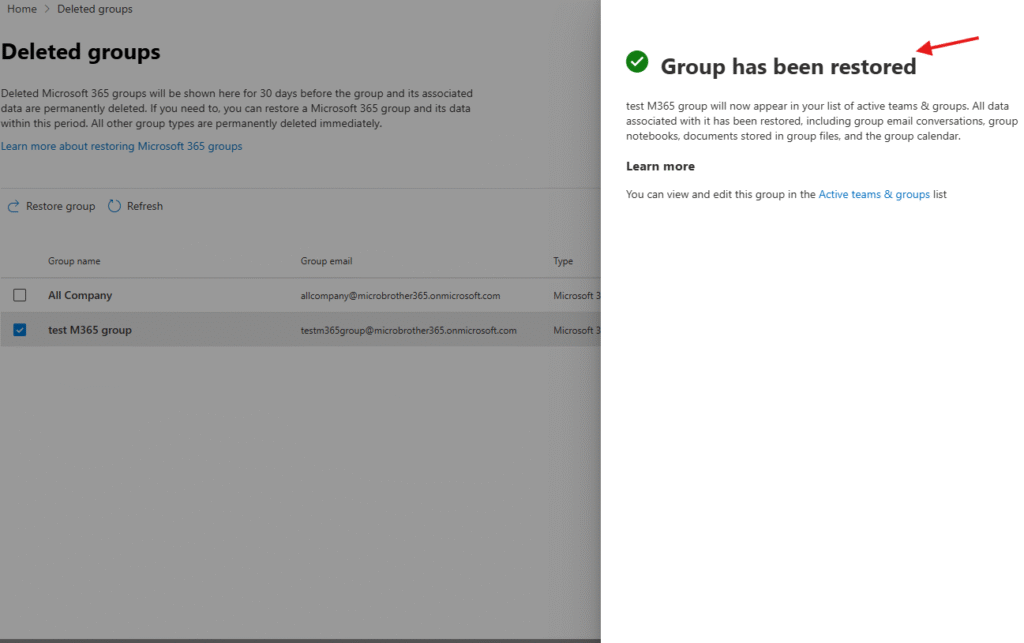Image resolution: width=1024 pixels, height=643 pixels.
Task: Click the Group has been restored heading
Action: pos(788,67)
